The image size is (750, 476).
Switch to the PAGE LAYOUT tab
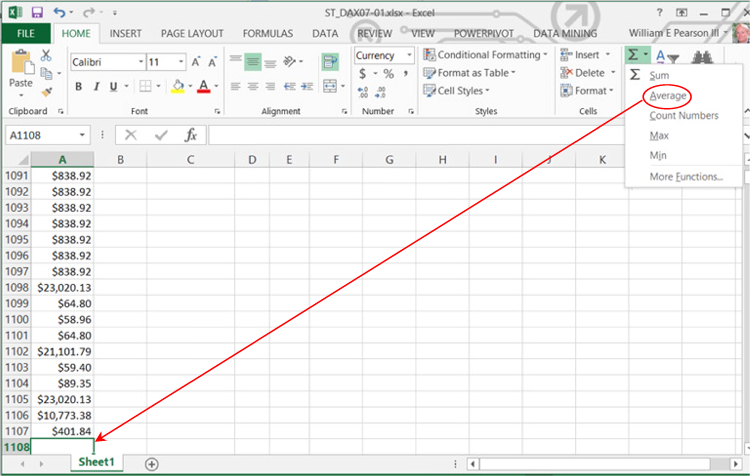pyautogui.click(x=192, y=33)
